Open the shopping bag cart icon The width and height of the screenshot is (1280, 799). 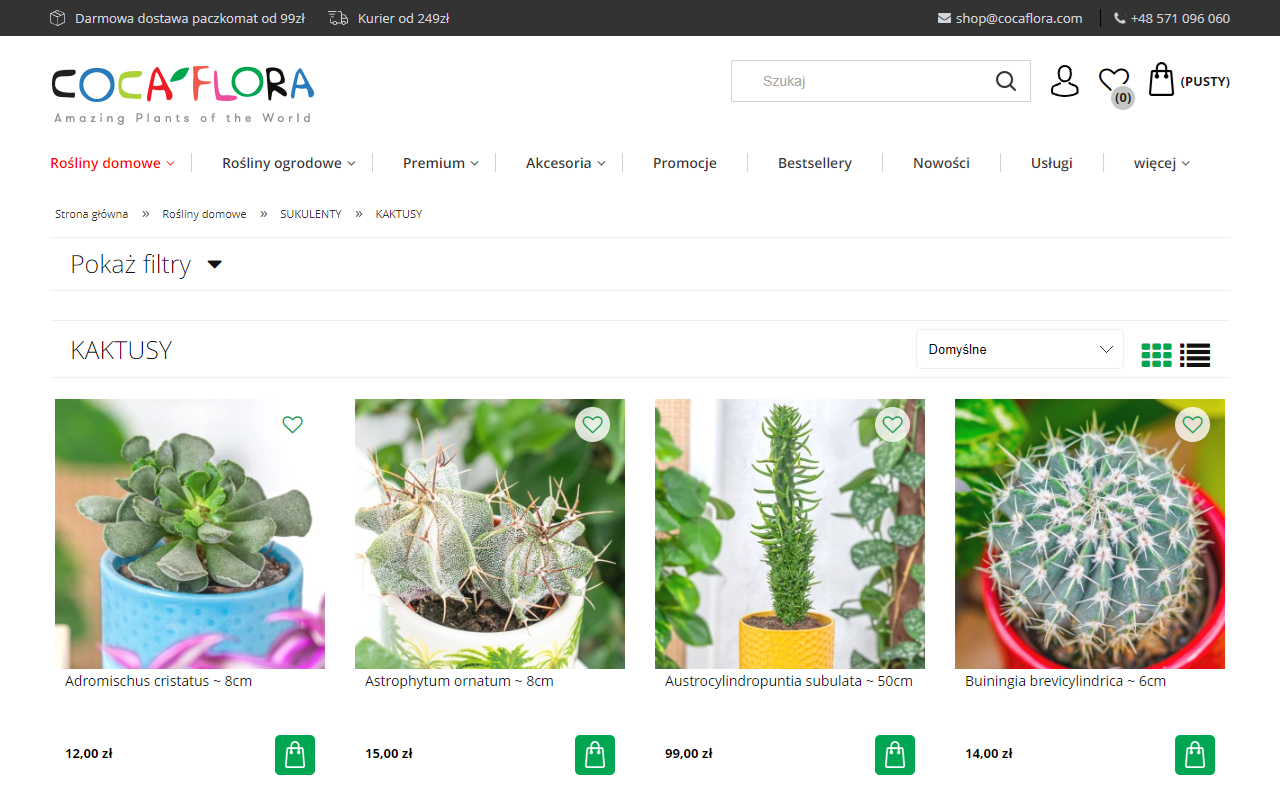pos(1161,80)
